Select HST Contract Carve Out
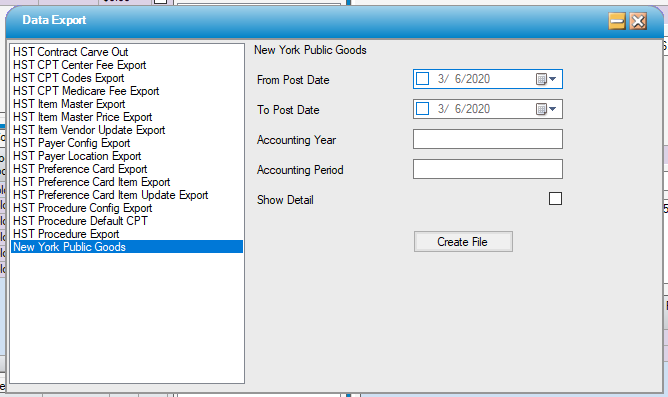The width and height of the screenshot is (668, 397). click(x=127, y=52)
